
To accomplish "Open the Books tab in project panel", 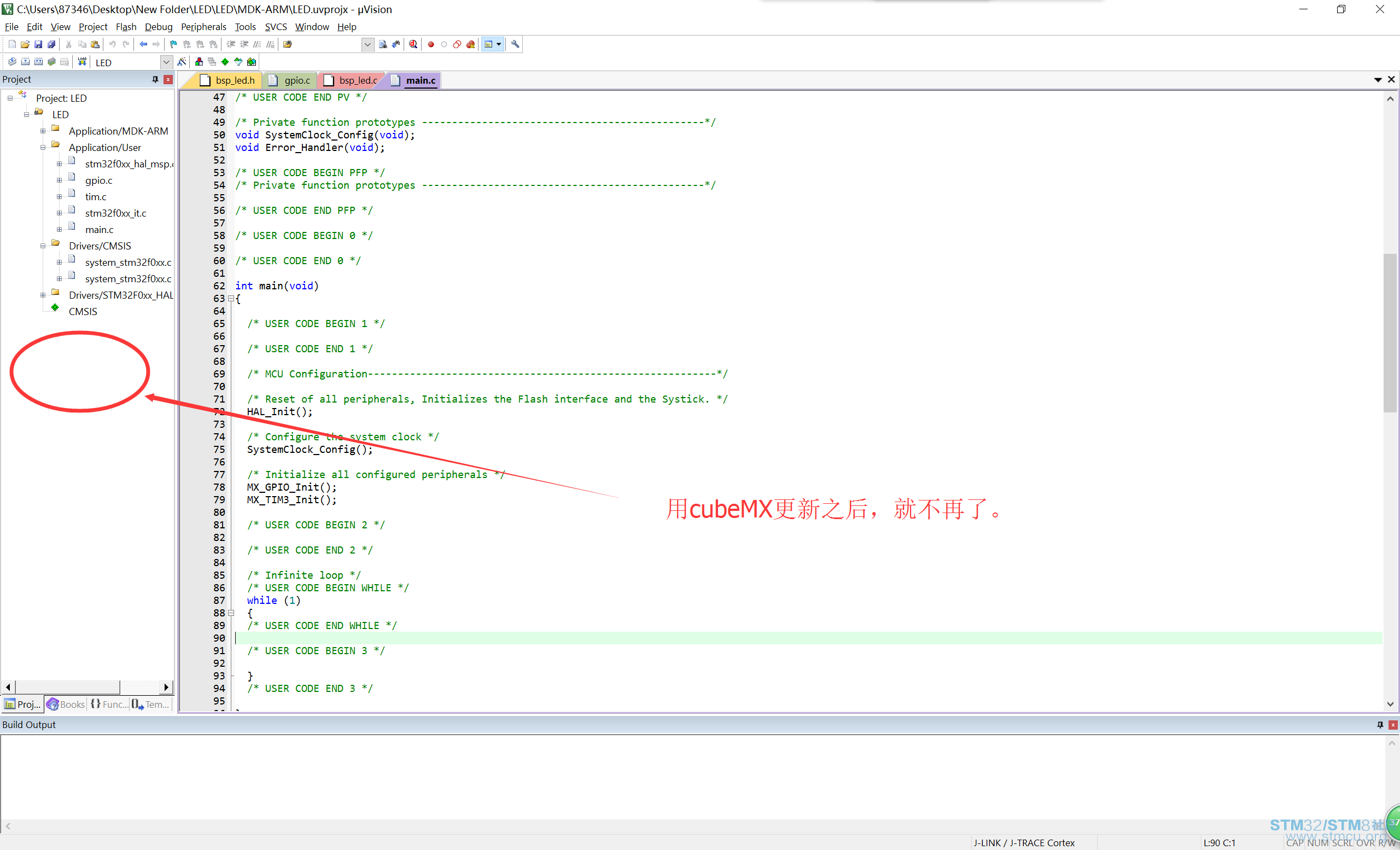I will pyautogui.click(x=66, y=704).
